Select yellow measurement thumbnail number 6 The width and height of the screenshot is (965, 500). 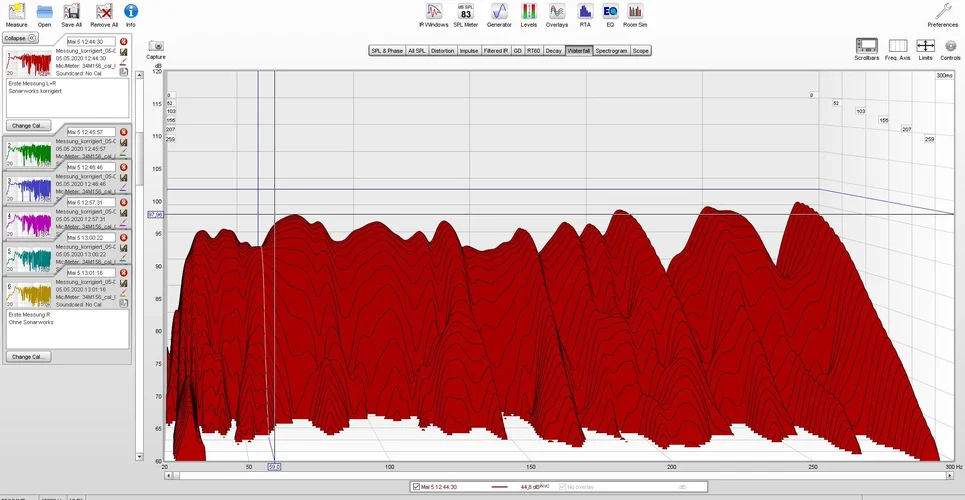coord(28,294)
